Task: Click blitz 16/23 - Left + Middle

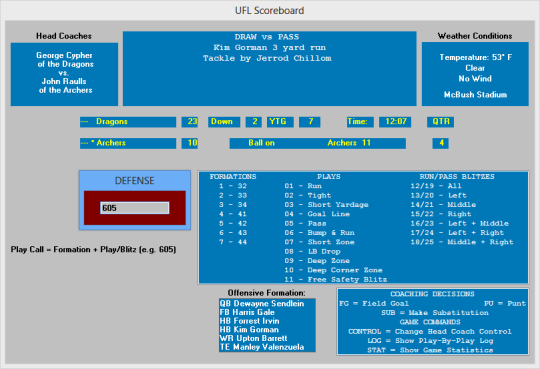Action: (x=459, y=223)
